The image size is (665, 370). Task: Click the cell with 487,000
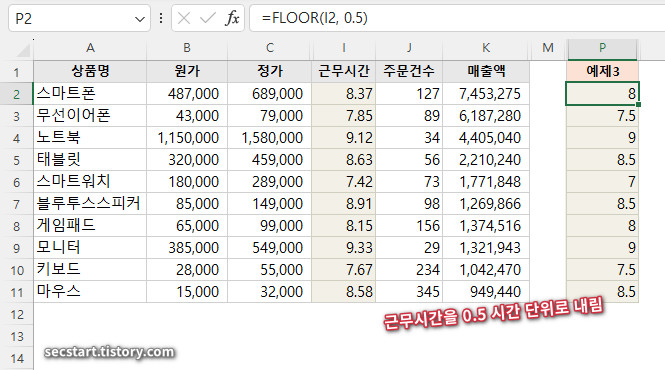(x=187, y=93)
